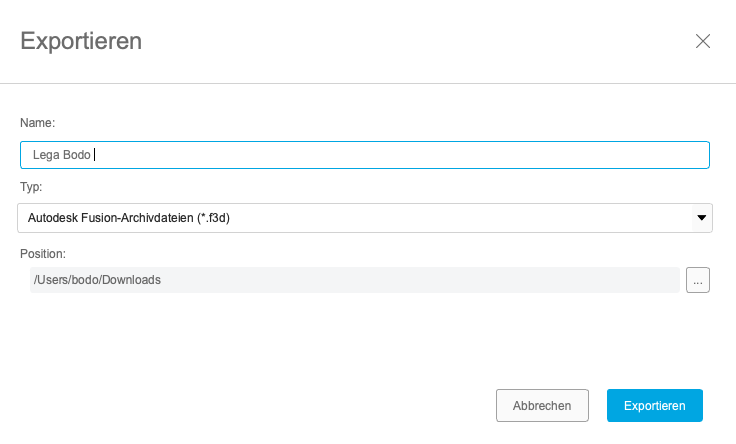The height and width of the screenshot is (444, 736).
Task: Click the Position path field
Action: pyautogui.click(x=354, y=280)
